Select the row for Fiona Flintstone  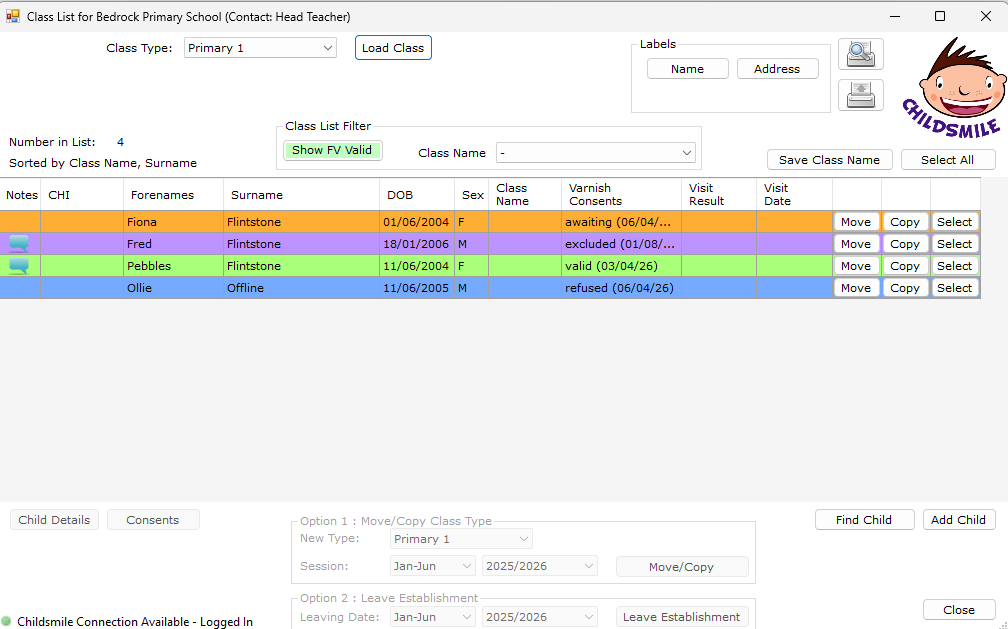(954, 222)
